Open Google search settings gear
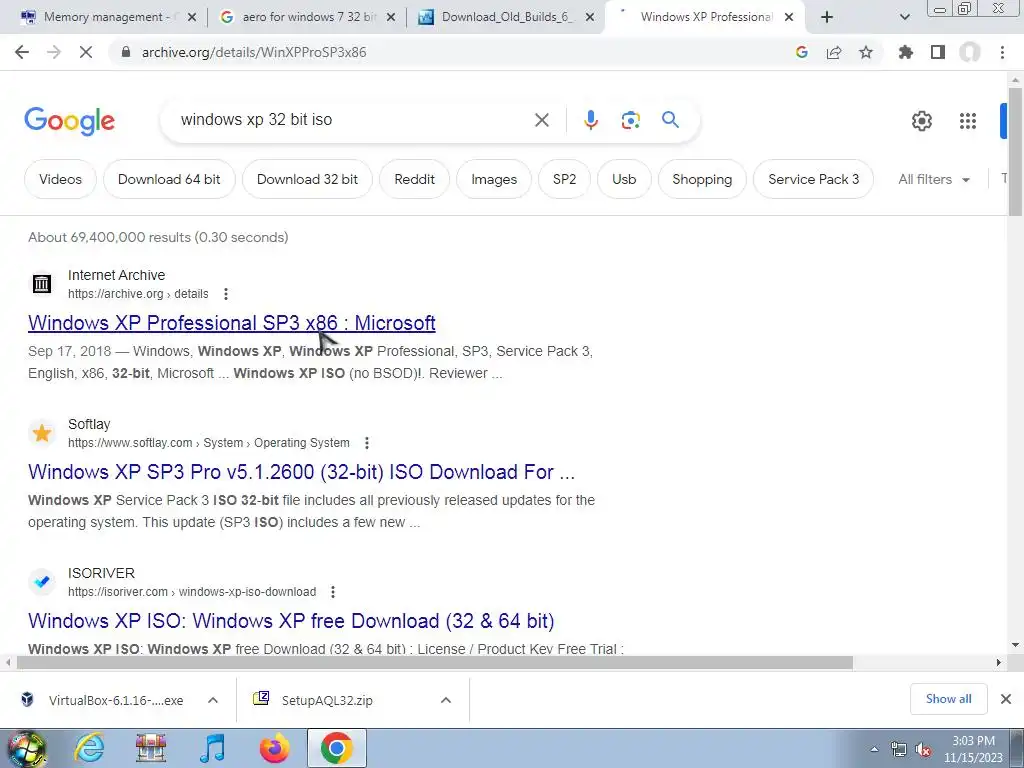 921,121
